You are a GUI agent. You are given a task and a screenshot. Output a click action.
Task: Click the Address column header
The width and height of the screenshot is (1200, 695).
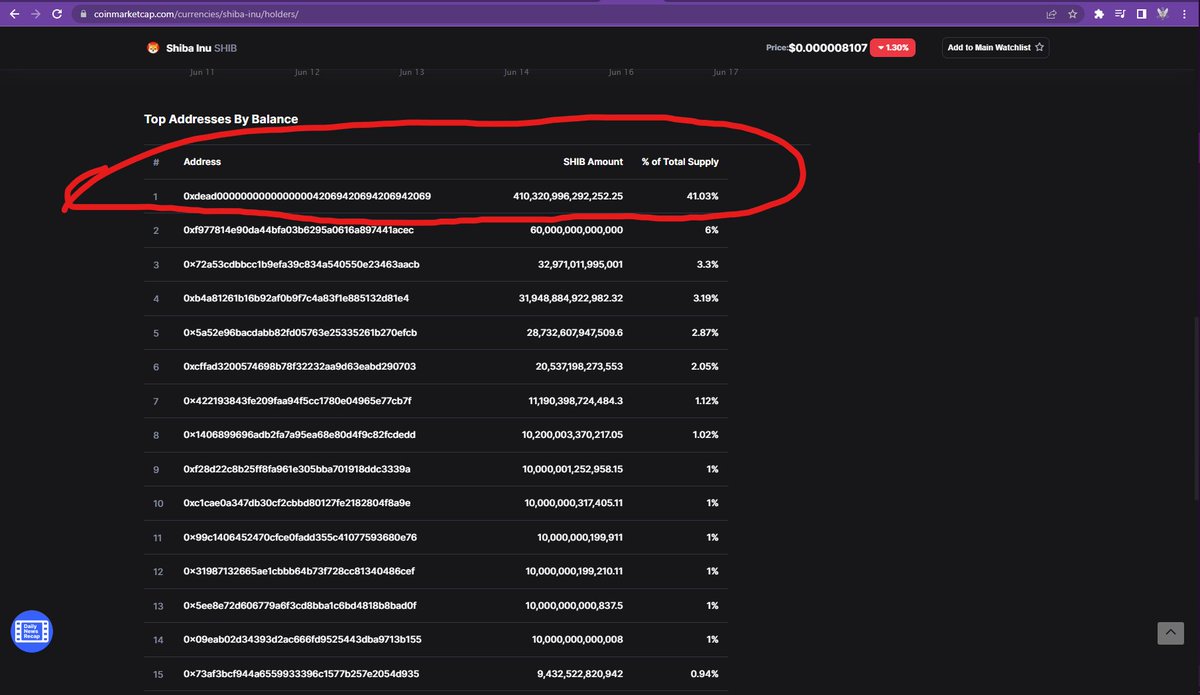pyautogui.click(x=202, y=162)
